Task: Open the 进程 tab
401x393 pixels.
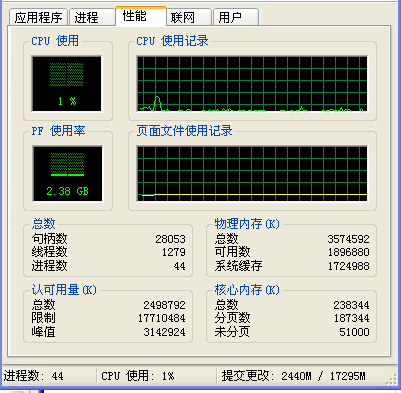Action: pos(91,17)
